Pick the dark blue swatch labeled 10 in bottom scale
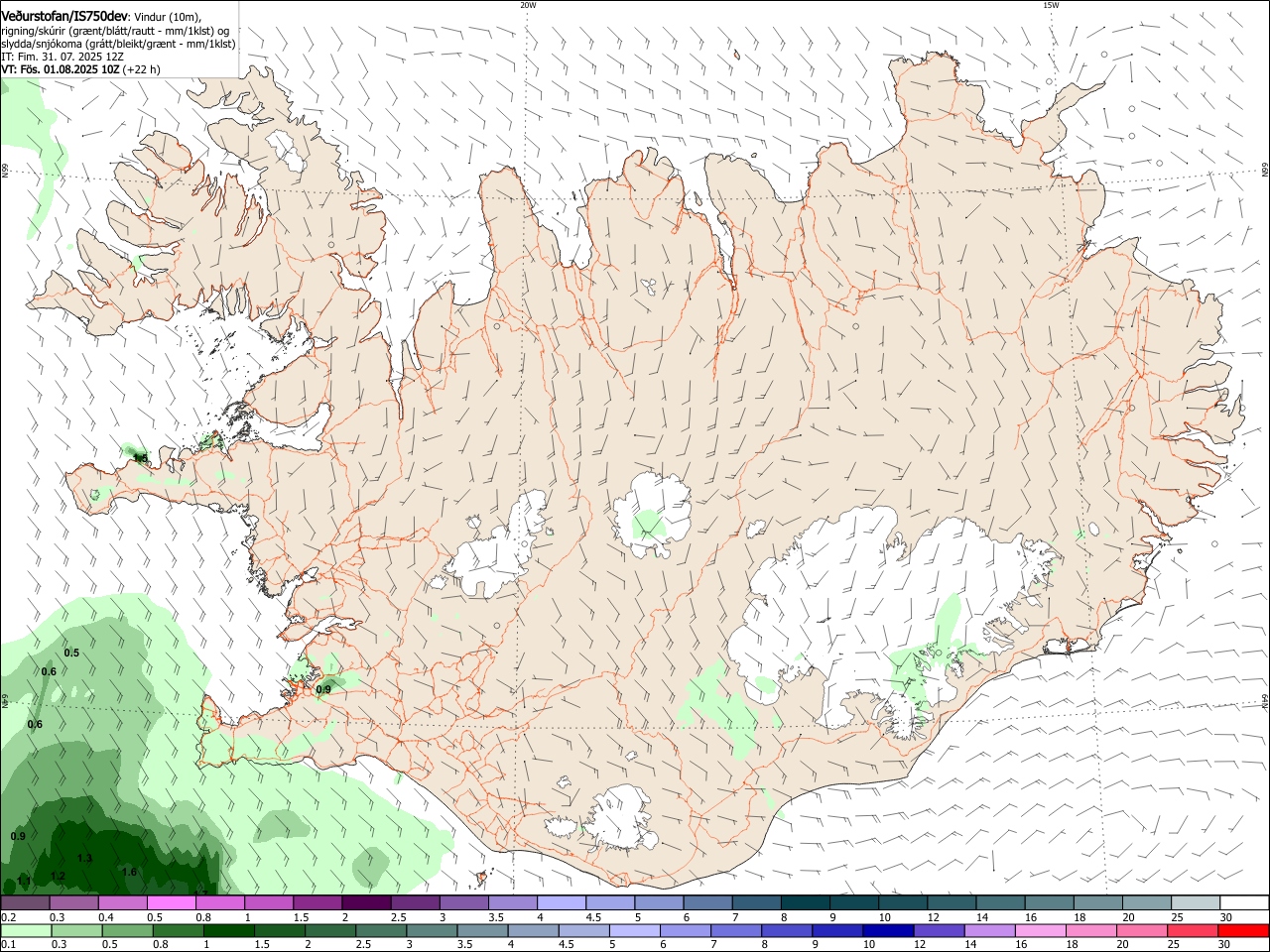1270x952 pixels. 887,930
